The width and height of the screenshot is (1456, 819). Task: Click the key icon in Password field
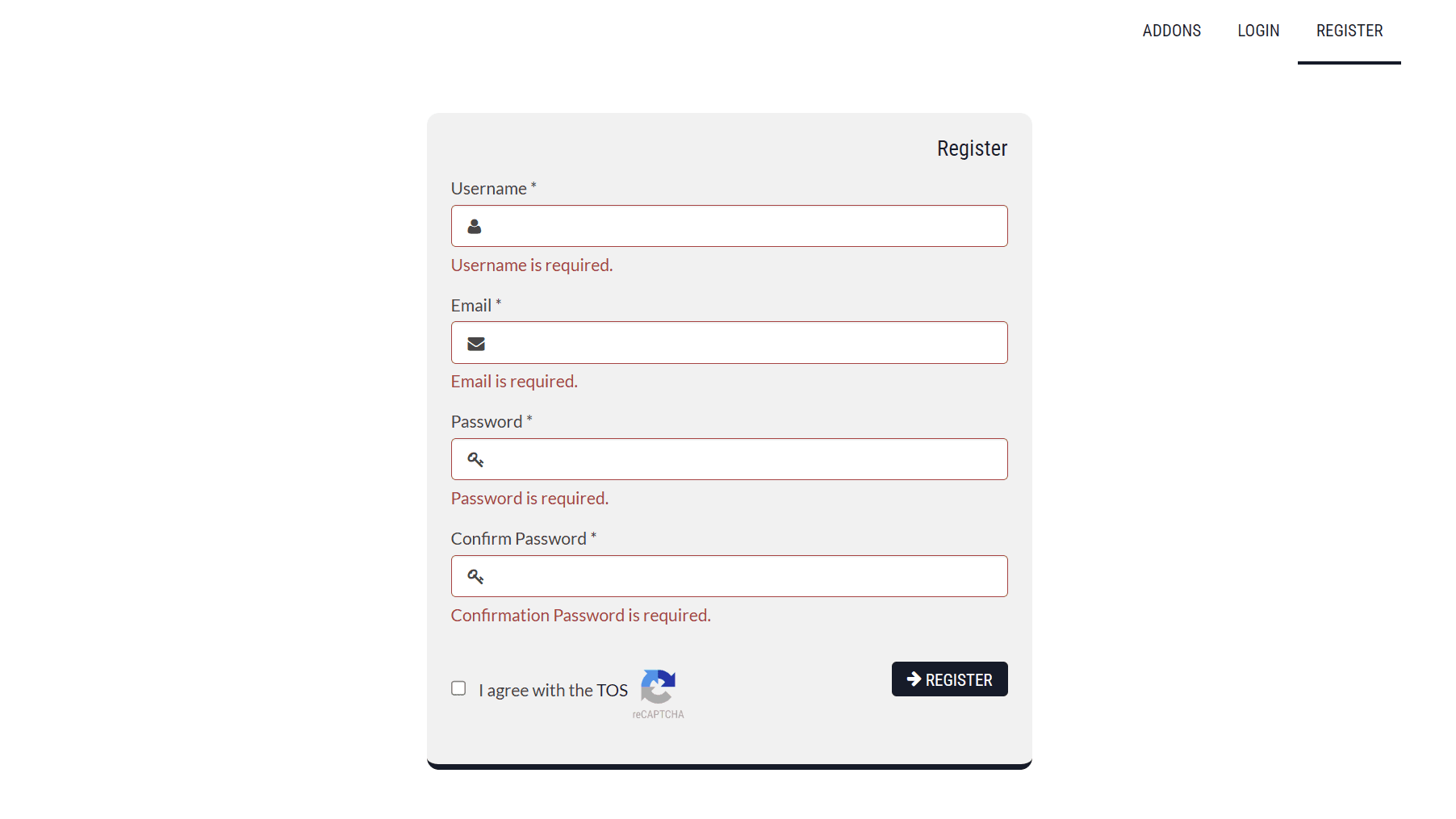point(475,460)
